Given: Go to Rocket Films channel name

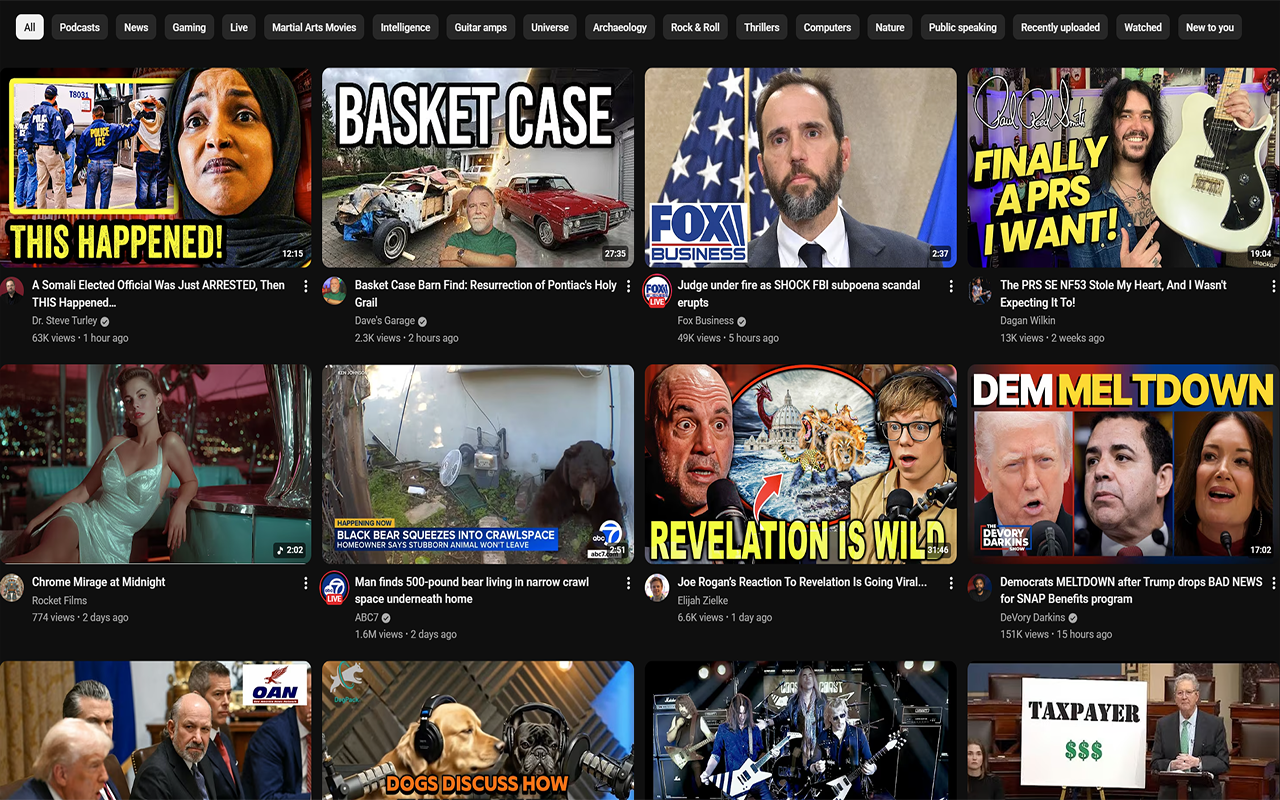Looking at the screenshot, I should pyautogui.click(x=59, y=601).
